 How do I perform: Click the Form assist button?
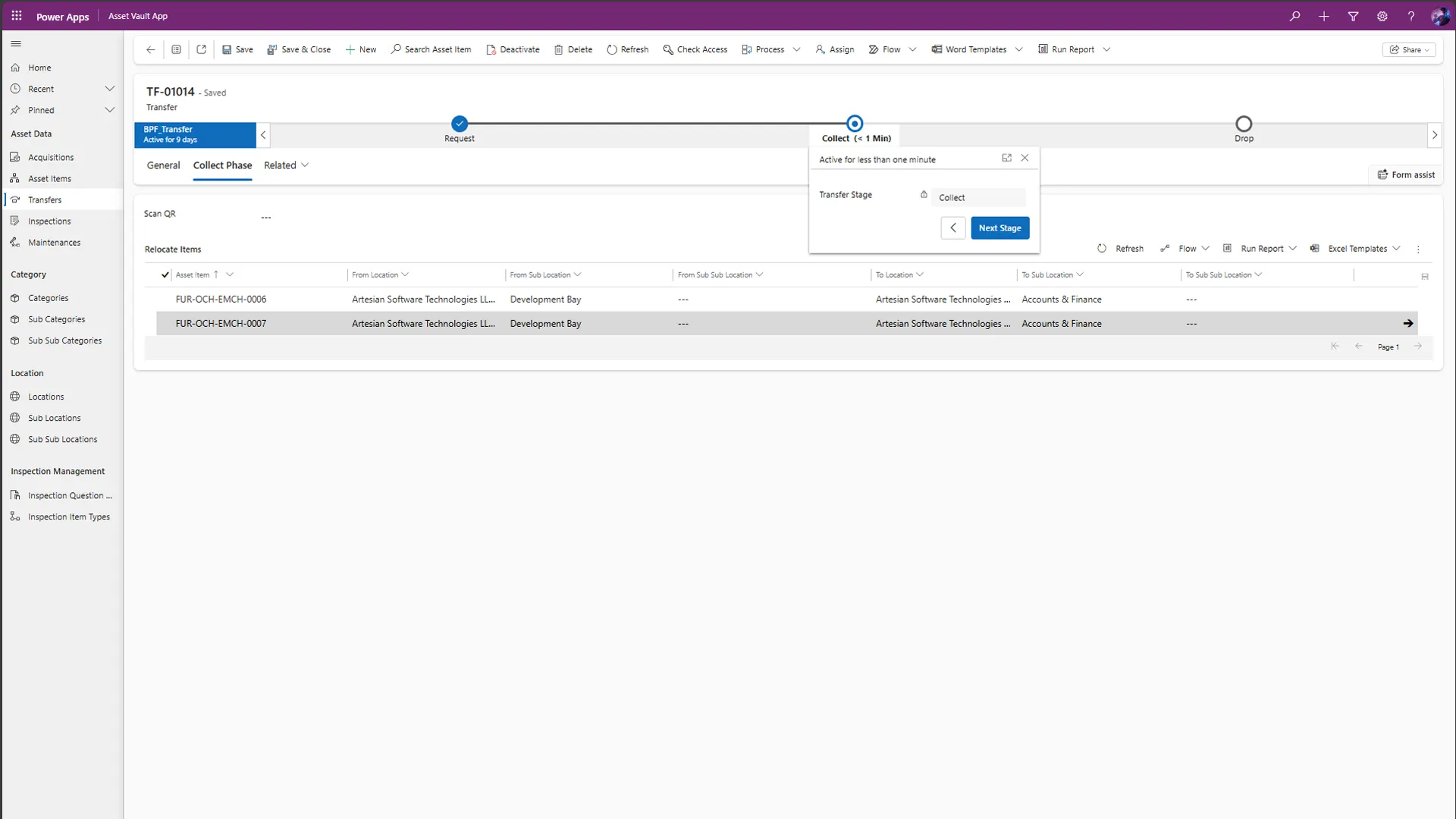pos(1406,175)
